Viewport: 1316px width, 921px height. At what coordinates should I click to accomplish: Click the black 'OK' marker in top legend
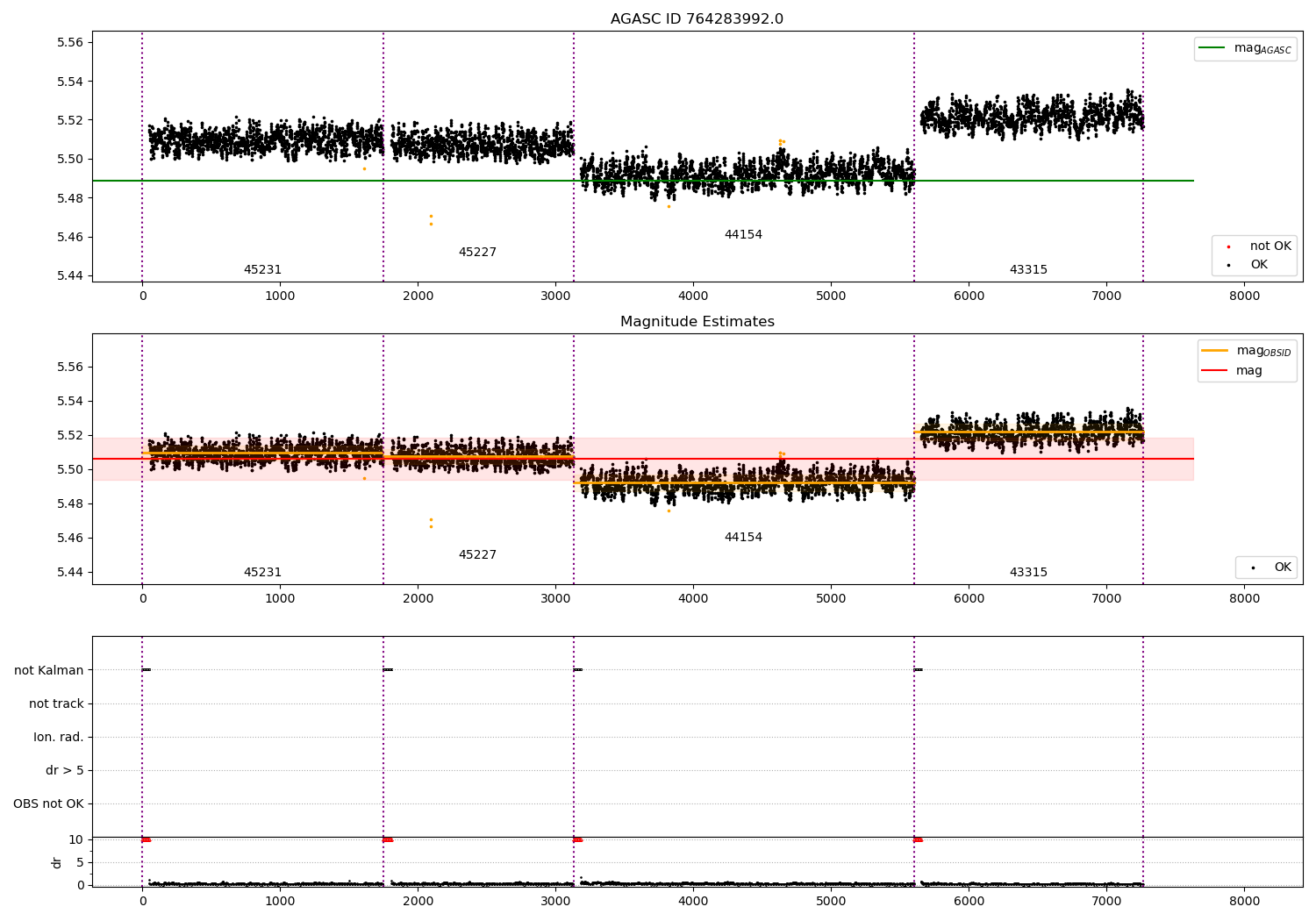point(1228,265)
